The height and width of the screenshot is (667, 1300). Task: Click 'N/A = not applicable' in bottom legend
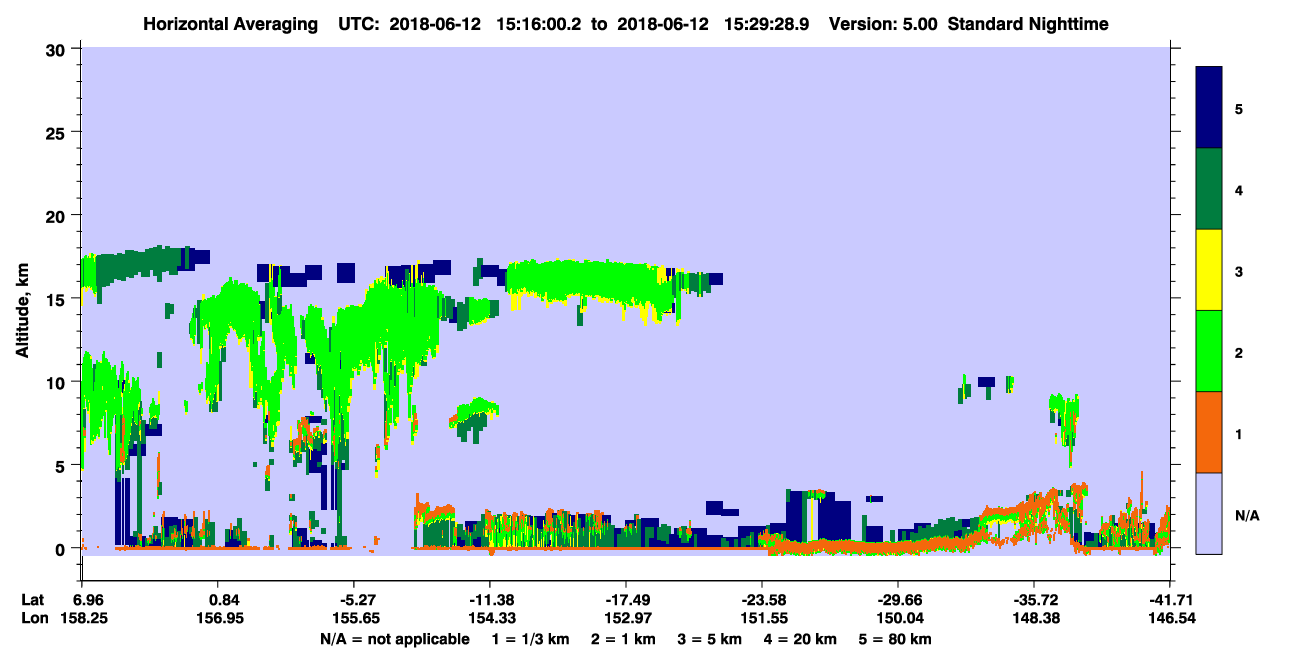[395, 639]
